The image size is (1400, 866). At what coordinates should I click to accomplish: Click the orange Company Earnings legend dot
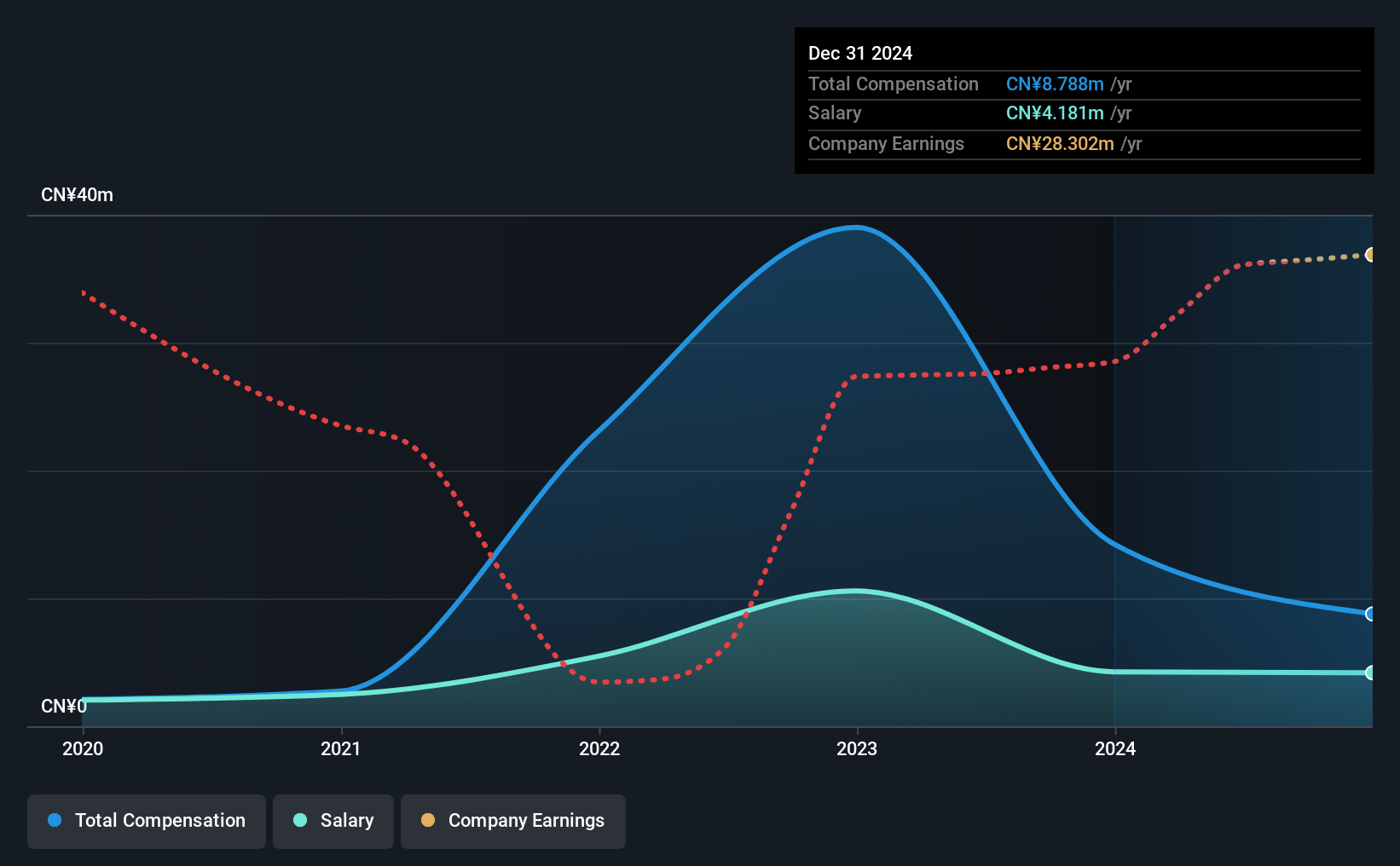tap(428, 820)
